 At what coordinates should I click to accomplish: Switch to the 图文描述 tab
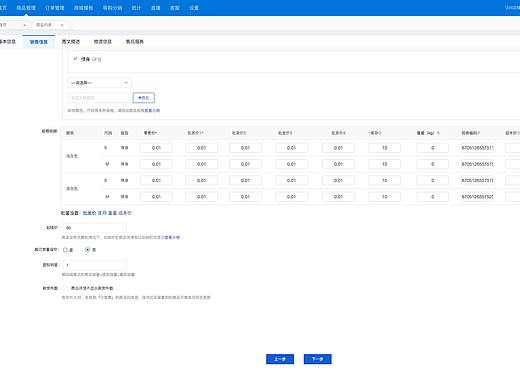pyautogui.click(x=71, y=42)
